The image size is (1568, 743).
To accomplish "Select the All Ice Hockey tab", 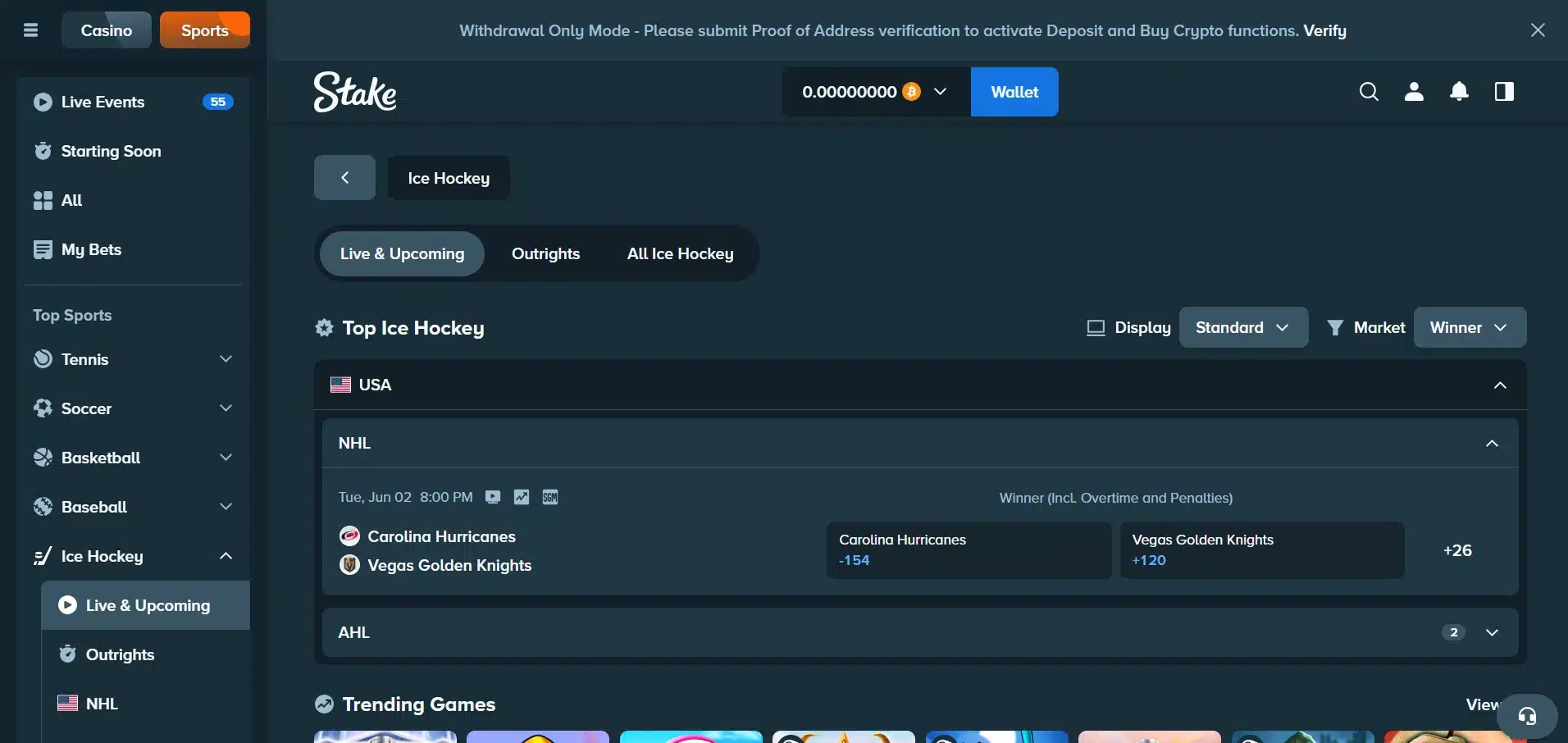I will (680, 253).
